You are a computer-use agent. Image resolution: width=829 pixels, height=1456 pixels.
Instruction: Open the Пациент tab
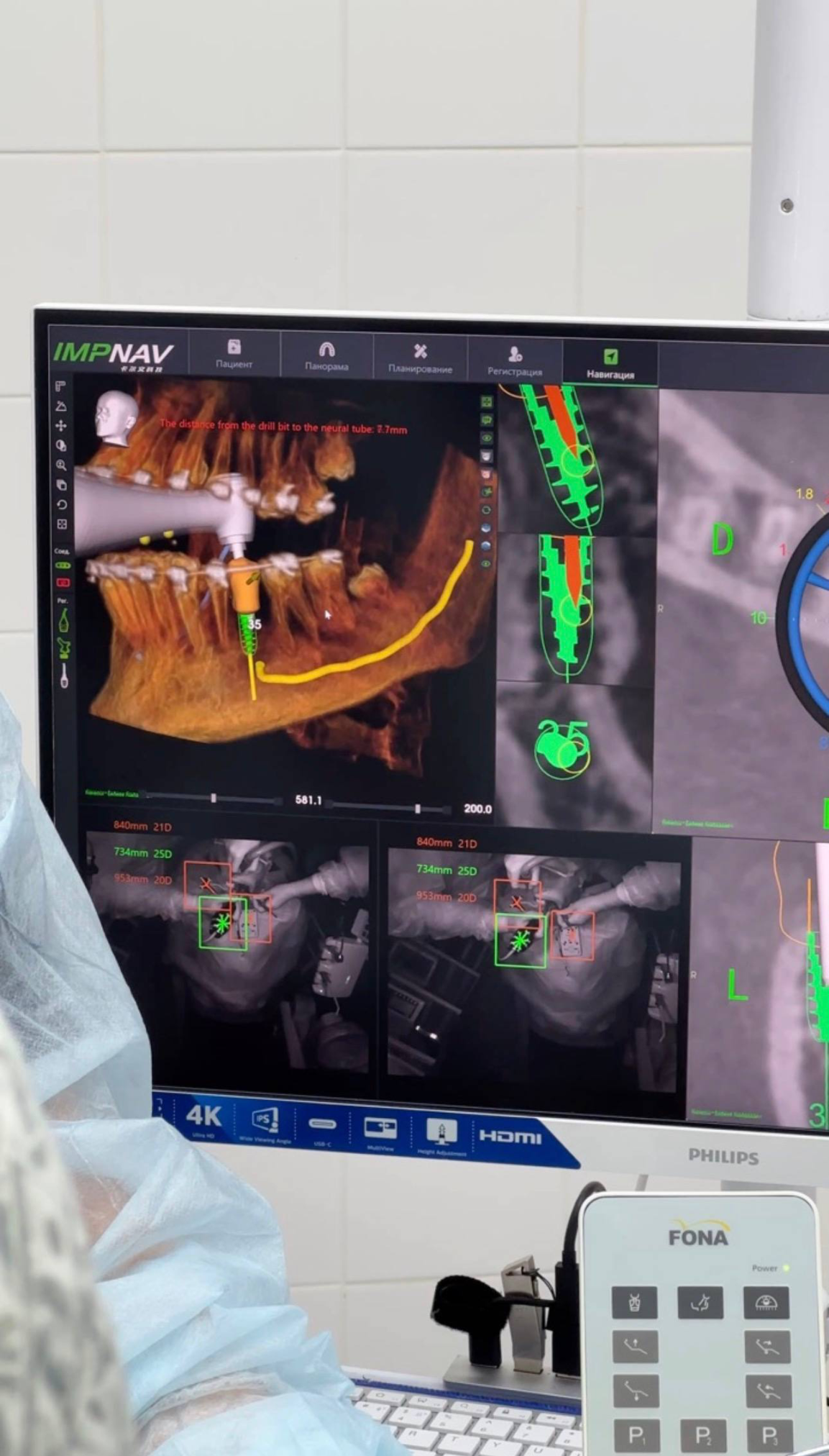pyautogui.click(x=234, y=354)
